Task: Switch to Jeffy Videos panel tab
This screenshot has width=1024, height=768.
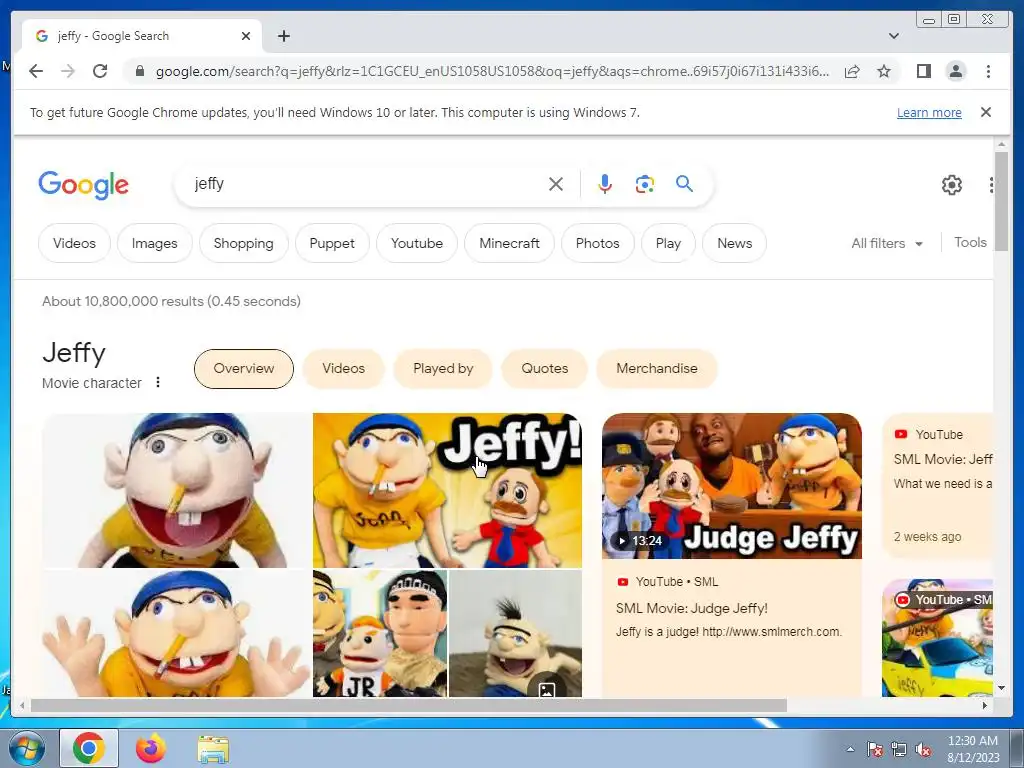Action: click(344, 368)
